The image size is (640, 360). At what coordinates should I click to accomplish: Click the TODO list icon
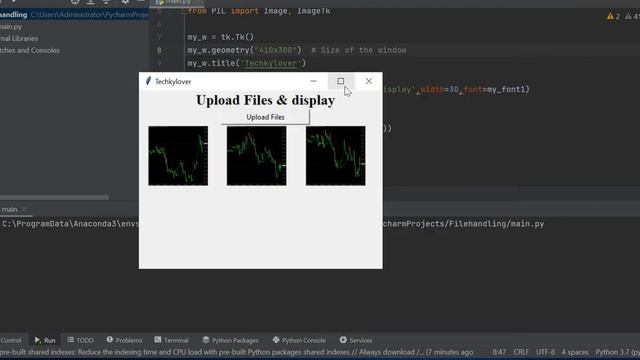(71, 340)
